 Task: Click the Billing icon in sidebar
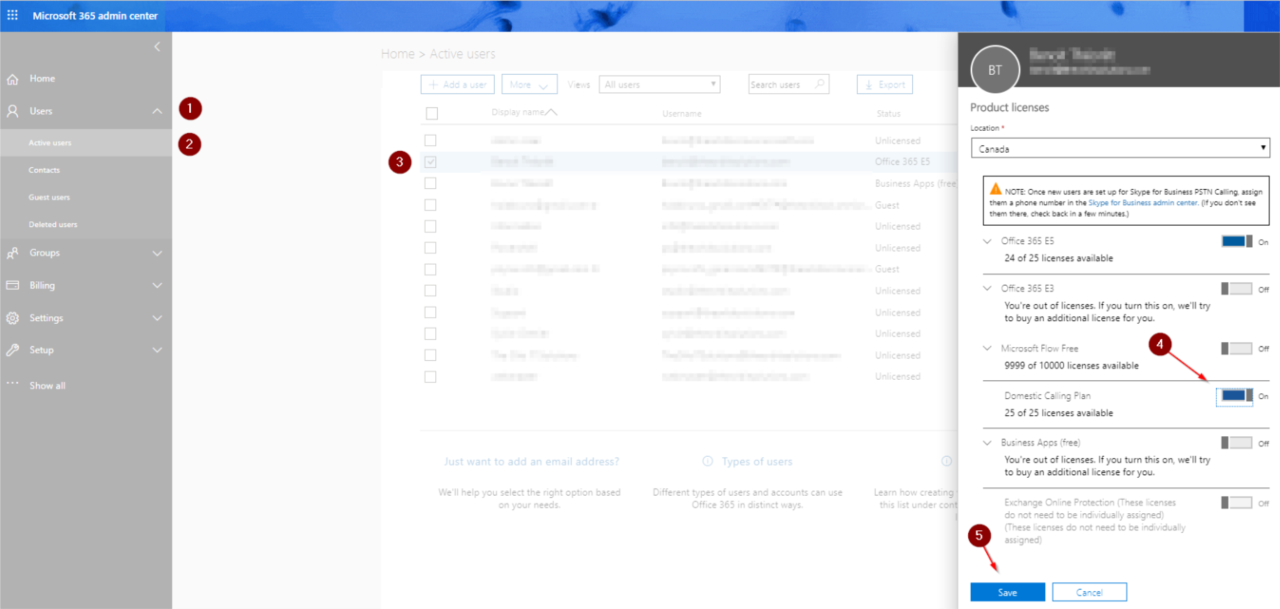pos(12,285)
